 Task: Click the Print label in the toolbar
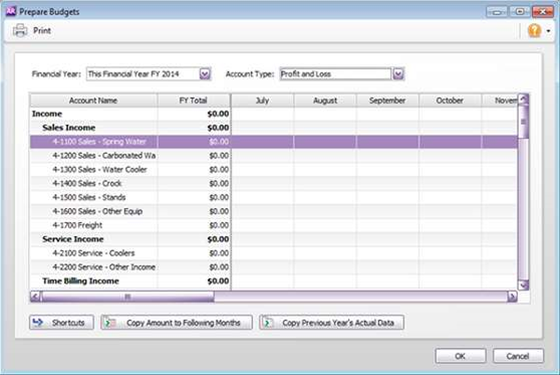(42, 31)
